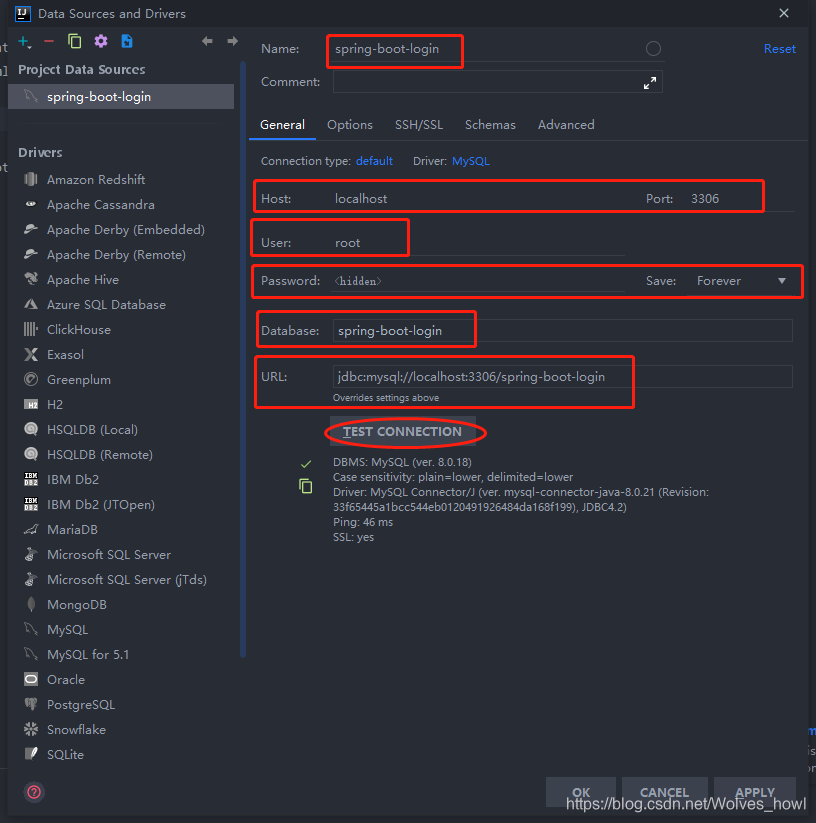Click the color circle next to Name

653,49
